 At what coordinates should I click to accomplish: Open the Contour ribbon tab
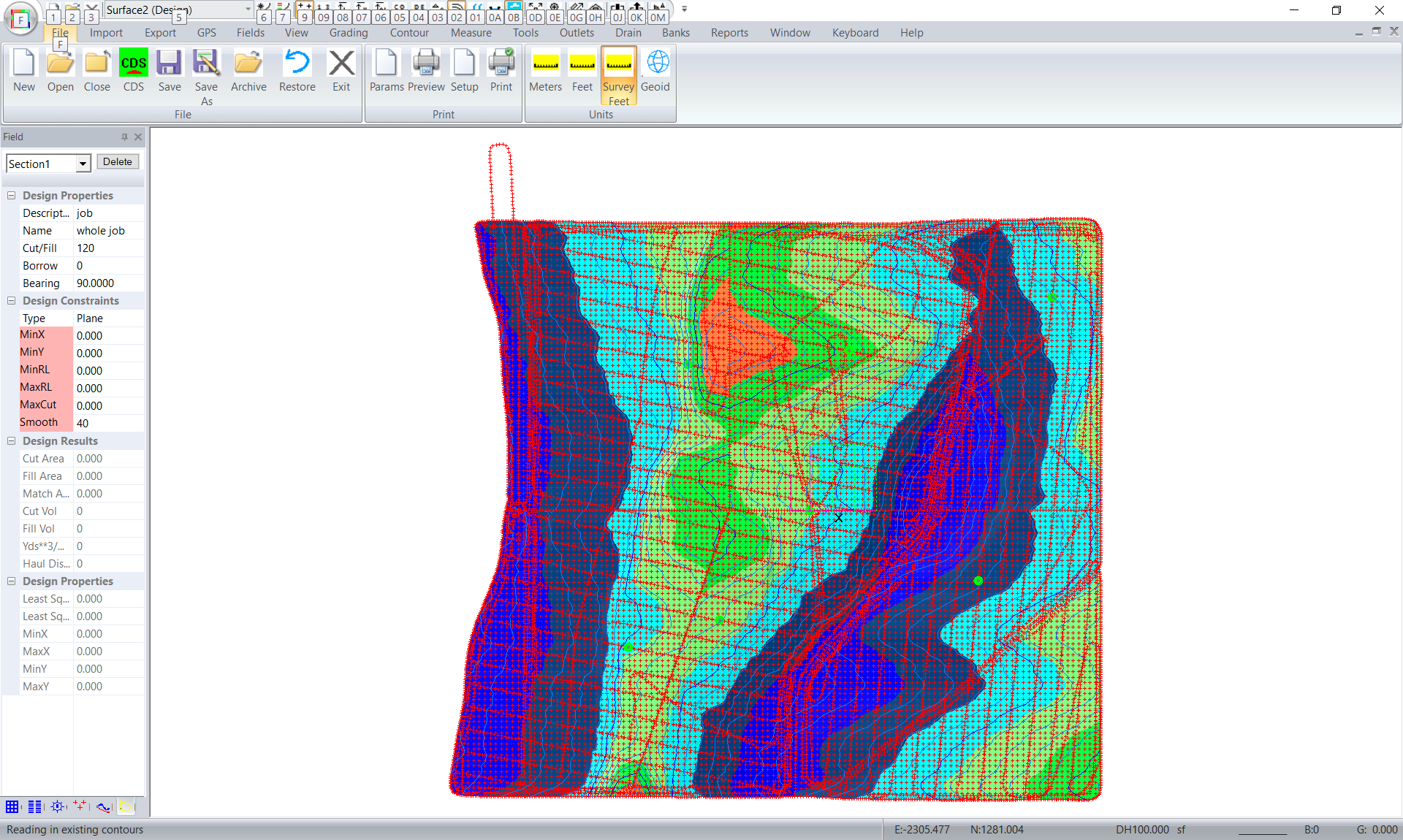[x=409, y=33]
